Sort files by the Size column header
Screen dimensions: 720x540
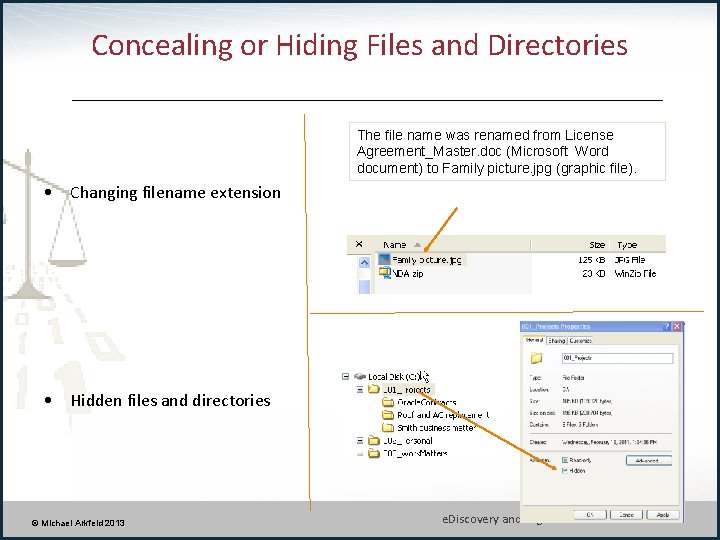(597, 245)
